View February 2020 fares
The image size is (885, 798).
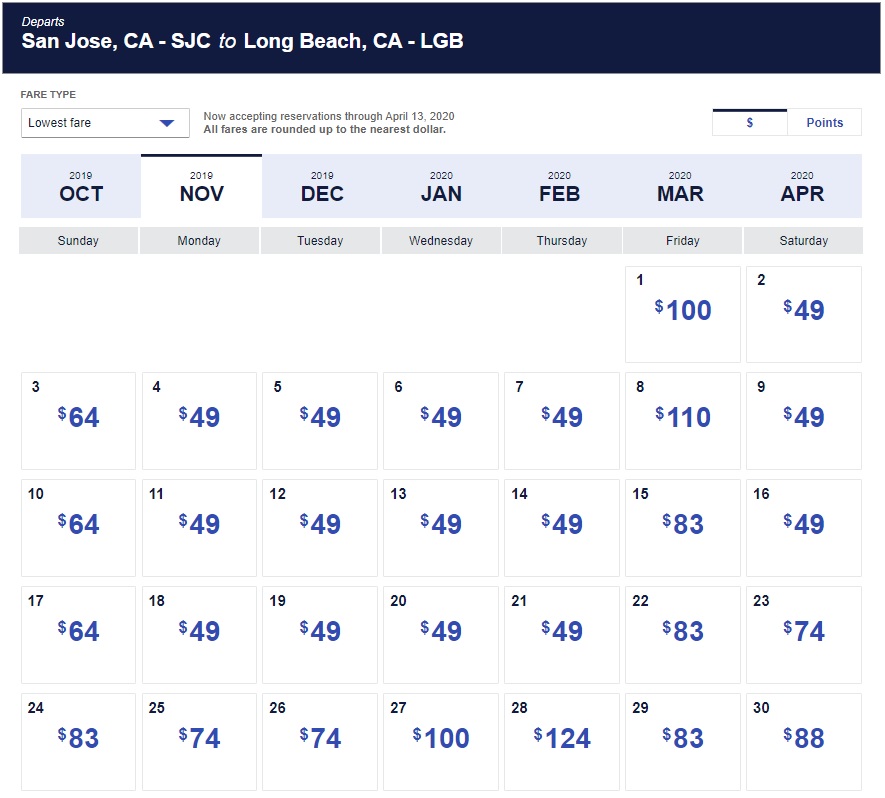[559, 187]
